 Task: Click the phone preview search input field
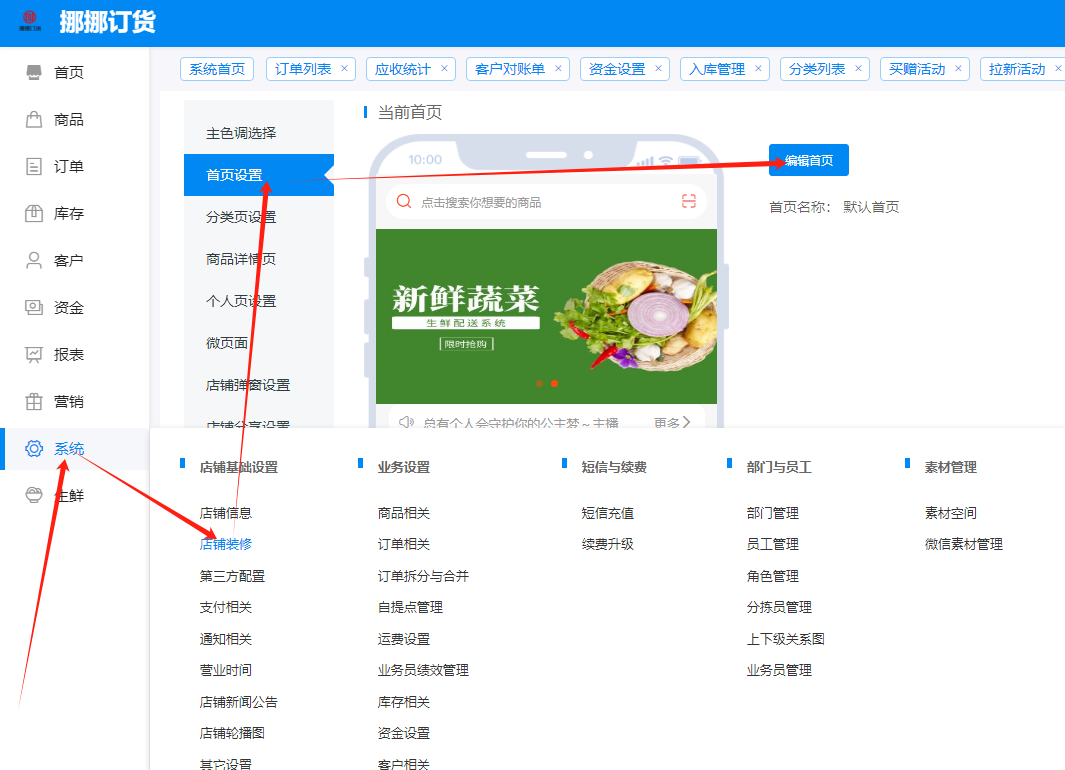tap(540, 202)
